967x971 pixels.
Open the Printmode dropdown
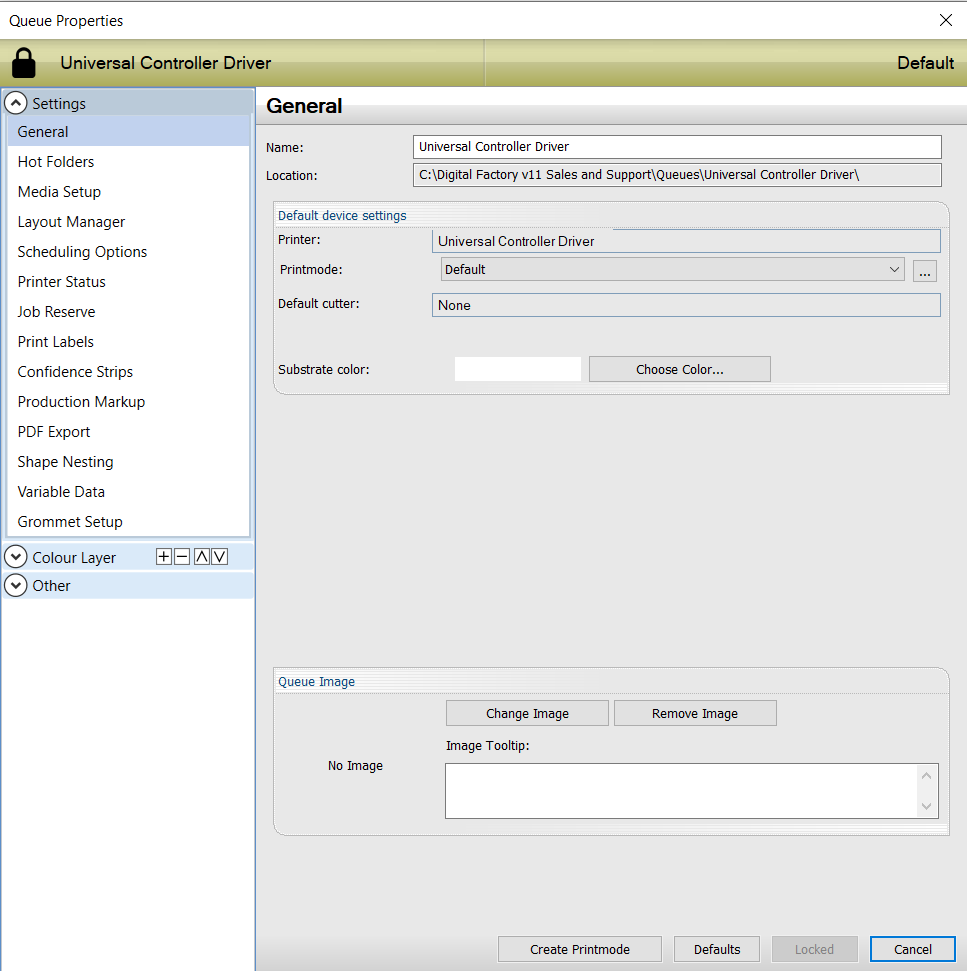(x=673, y=269)
